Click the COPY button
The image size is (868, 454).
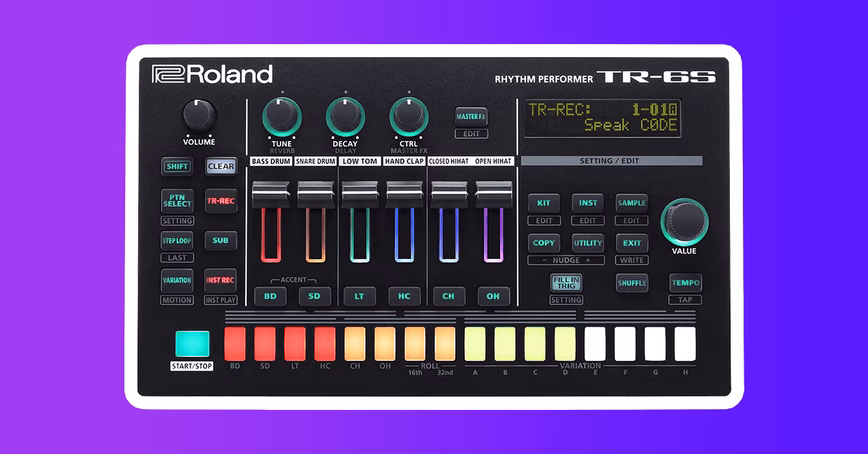544,243
